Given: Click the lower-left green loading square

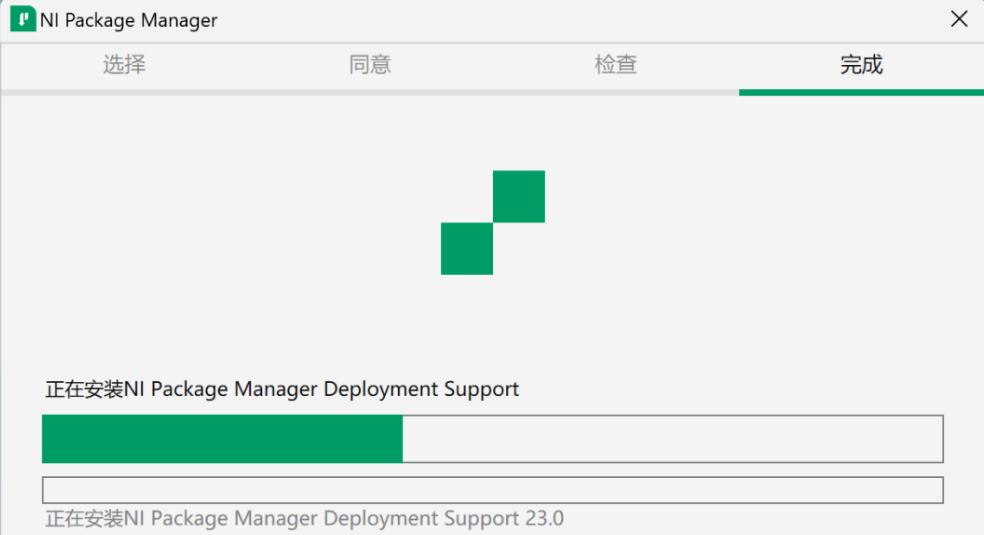Looking at the screenshot, I should click(x=467, y=248).
